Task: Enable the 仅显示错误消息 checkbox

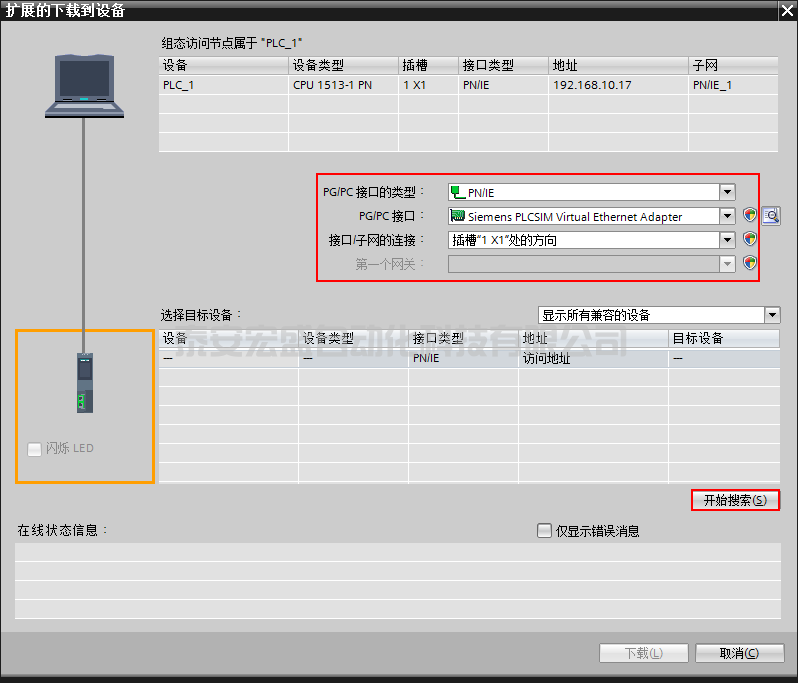Action: (x=545, y=531)
